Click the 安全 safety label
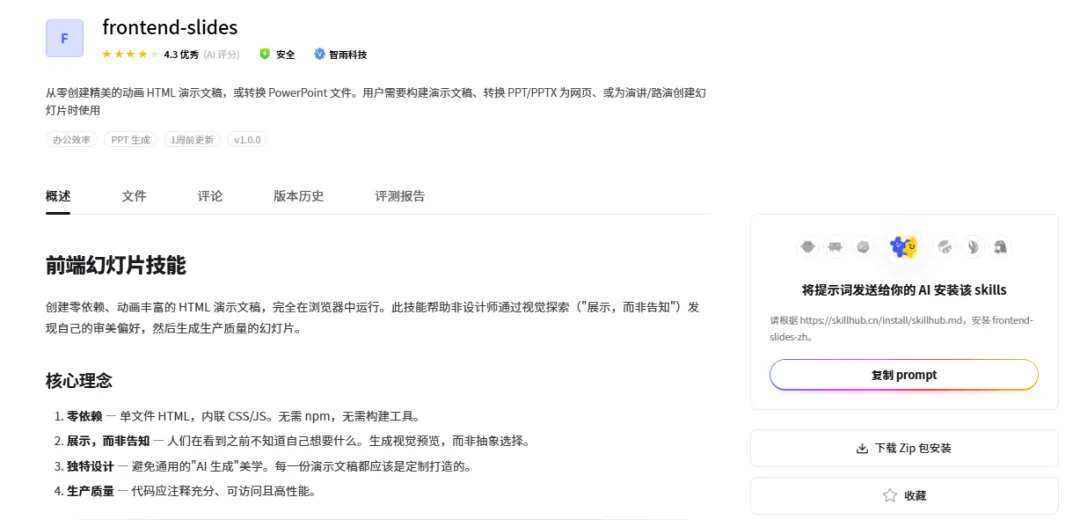Image resolution: width=1080 pixels, height=527 pixels. (285, 54)
